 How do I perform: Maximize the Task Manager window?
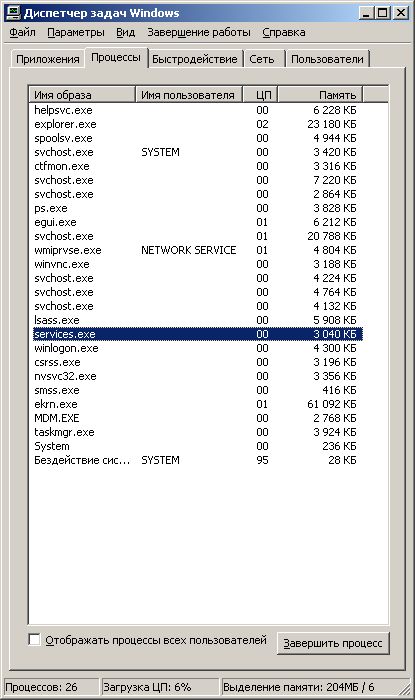click(382, 12)
